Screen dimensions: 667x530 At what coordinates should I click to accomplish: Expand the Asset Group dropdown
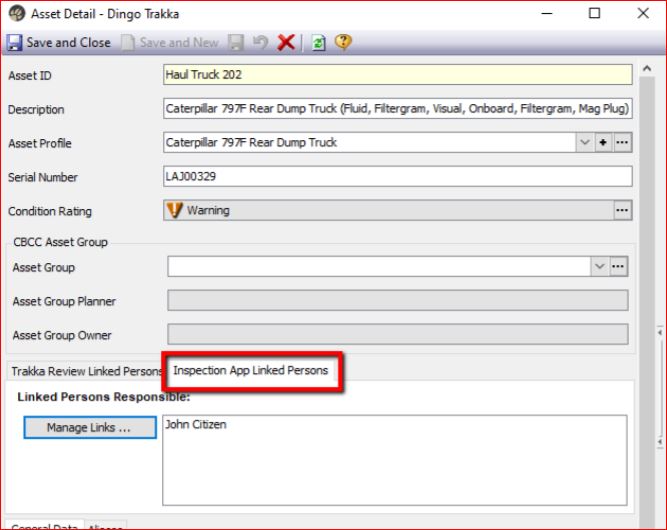(599, 267)
